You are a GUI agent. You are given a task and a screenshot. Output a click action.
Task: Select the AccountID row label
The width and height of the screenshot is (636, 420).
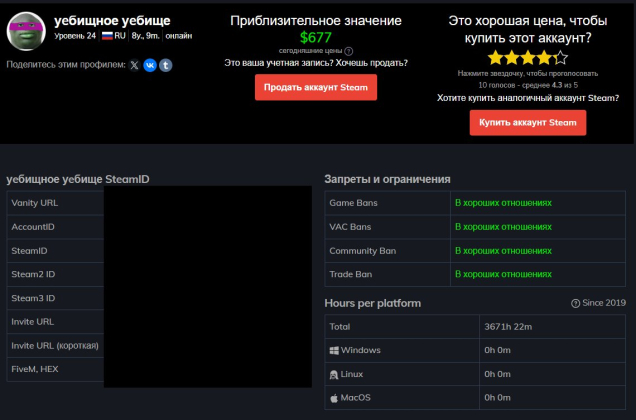33,227
